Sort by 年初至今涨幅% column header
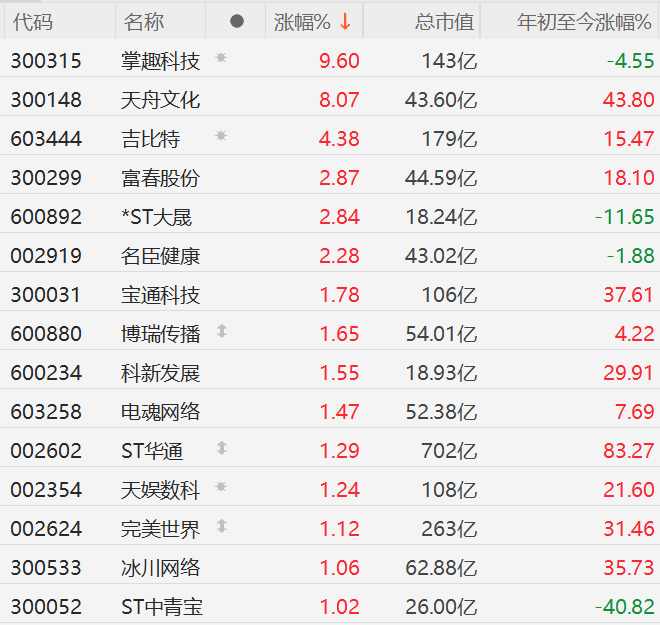Image resolution: width=660 pixels, height=625 pixels. pos(584,22)
